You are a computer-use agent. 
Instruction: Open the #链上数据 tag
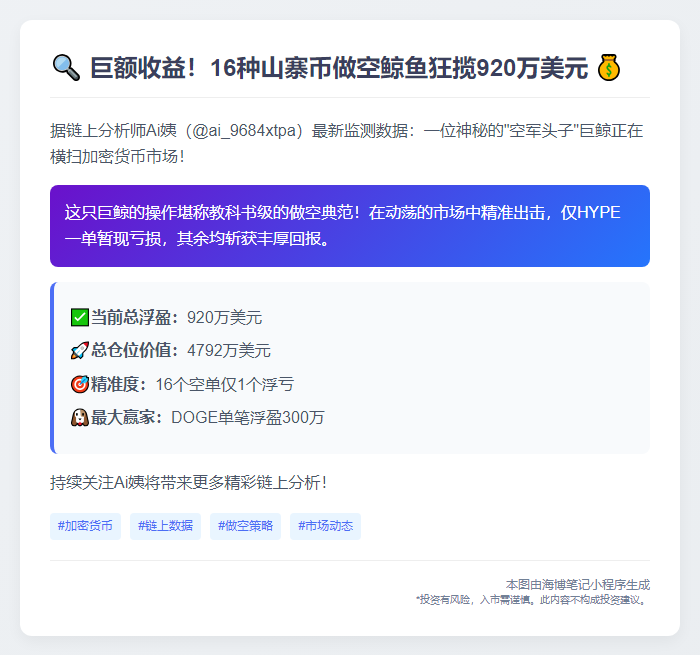click(x=165, y=526)
